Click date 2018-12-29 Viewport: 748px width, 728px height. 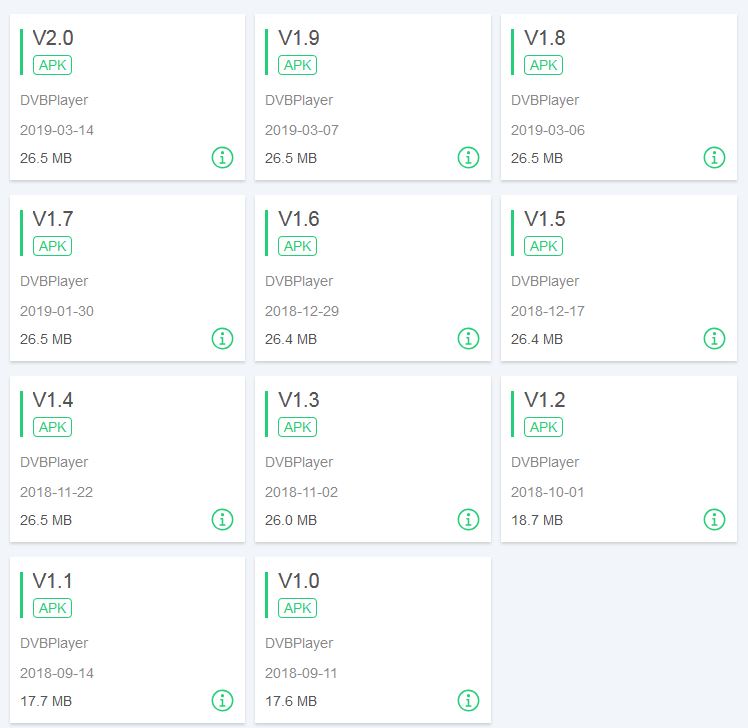tap(302, 312)
